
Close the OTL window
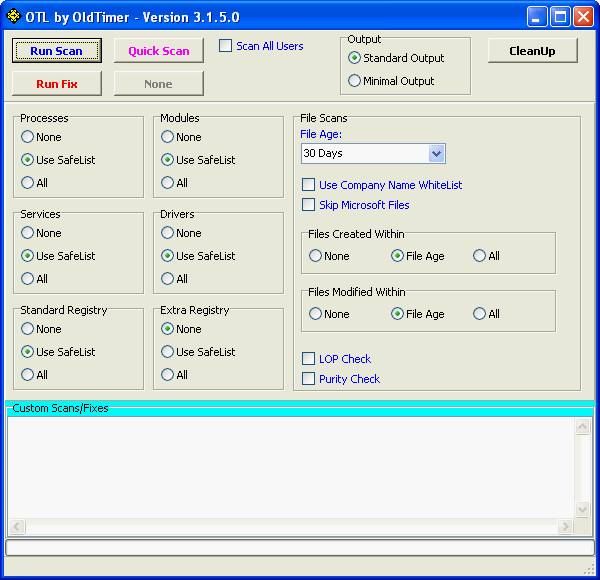click(584, 17)
